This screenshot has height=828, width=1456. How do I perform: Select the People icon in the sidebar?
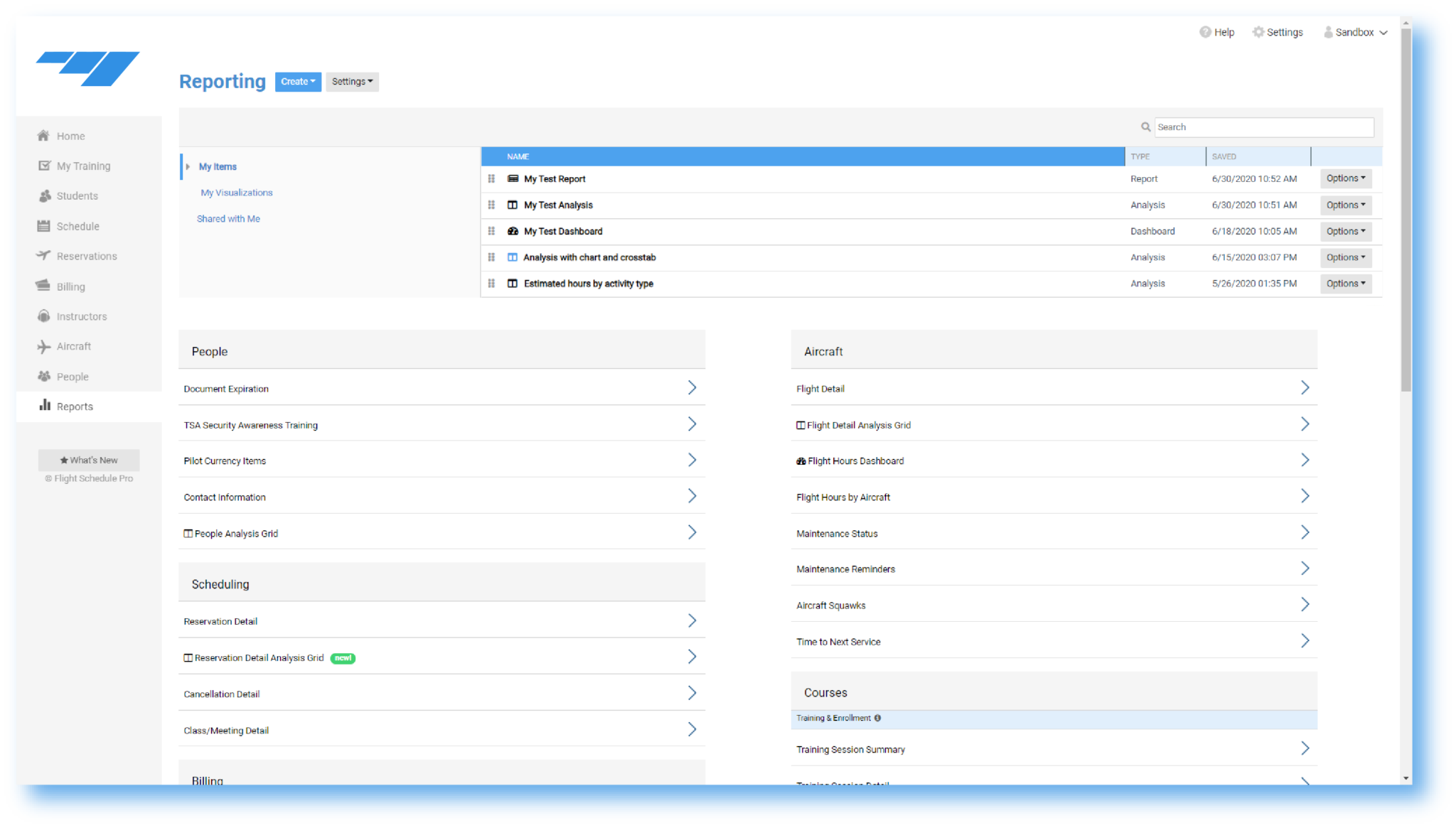[x=44, y=377]
